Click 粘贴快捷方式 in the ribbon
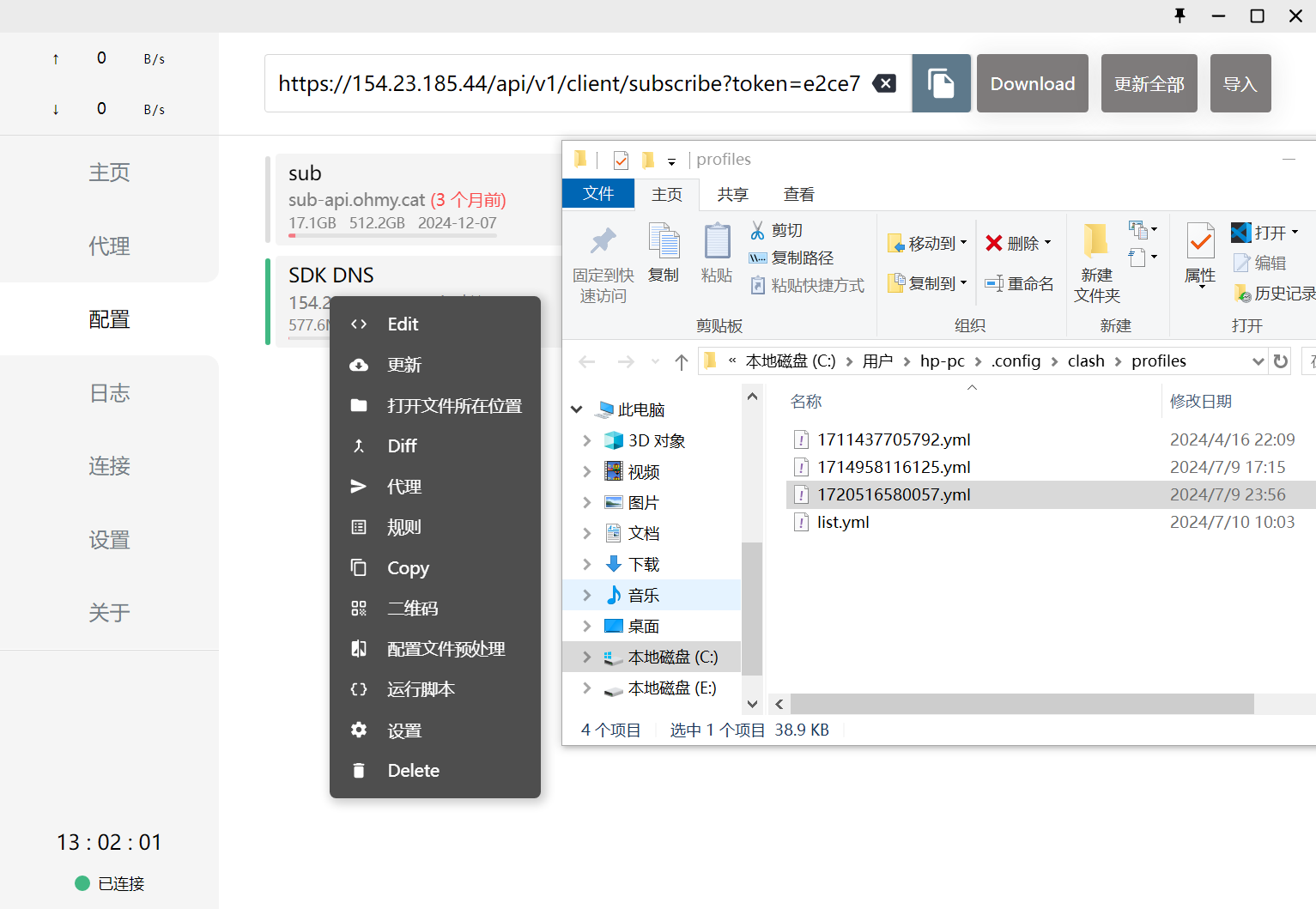The height and width of the screenshot is (909, 1316). click(x=807, y=285)
